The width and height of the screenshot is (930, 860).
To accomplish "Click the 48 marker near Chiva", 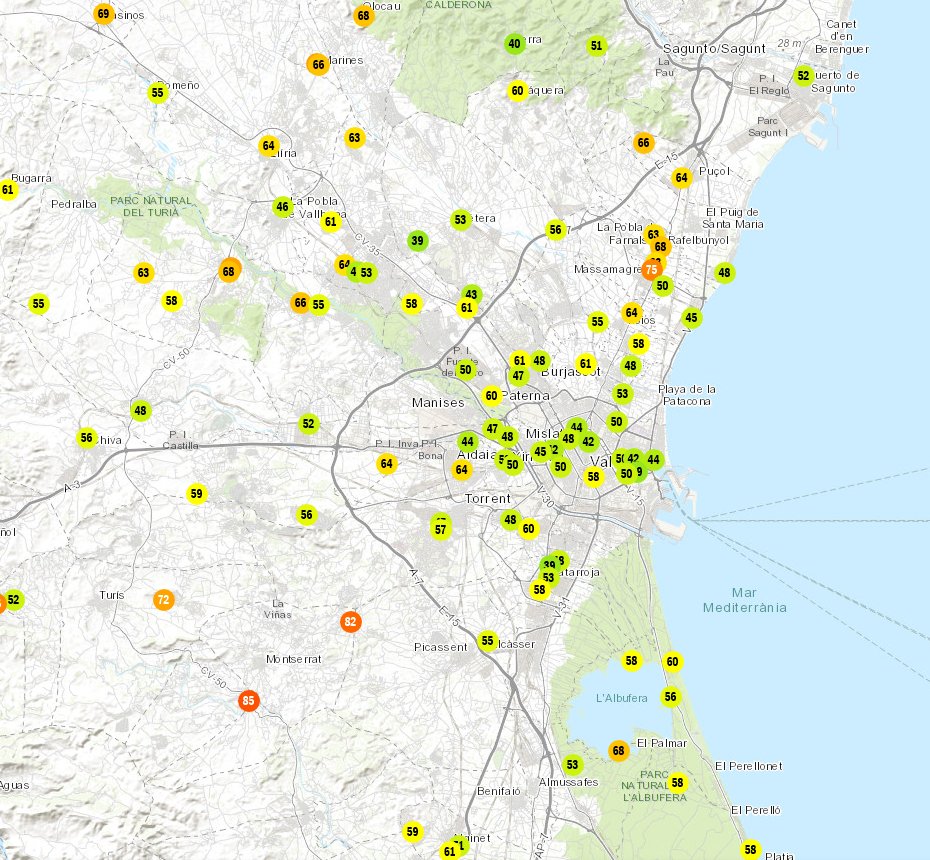I will [x=141, y=410].
